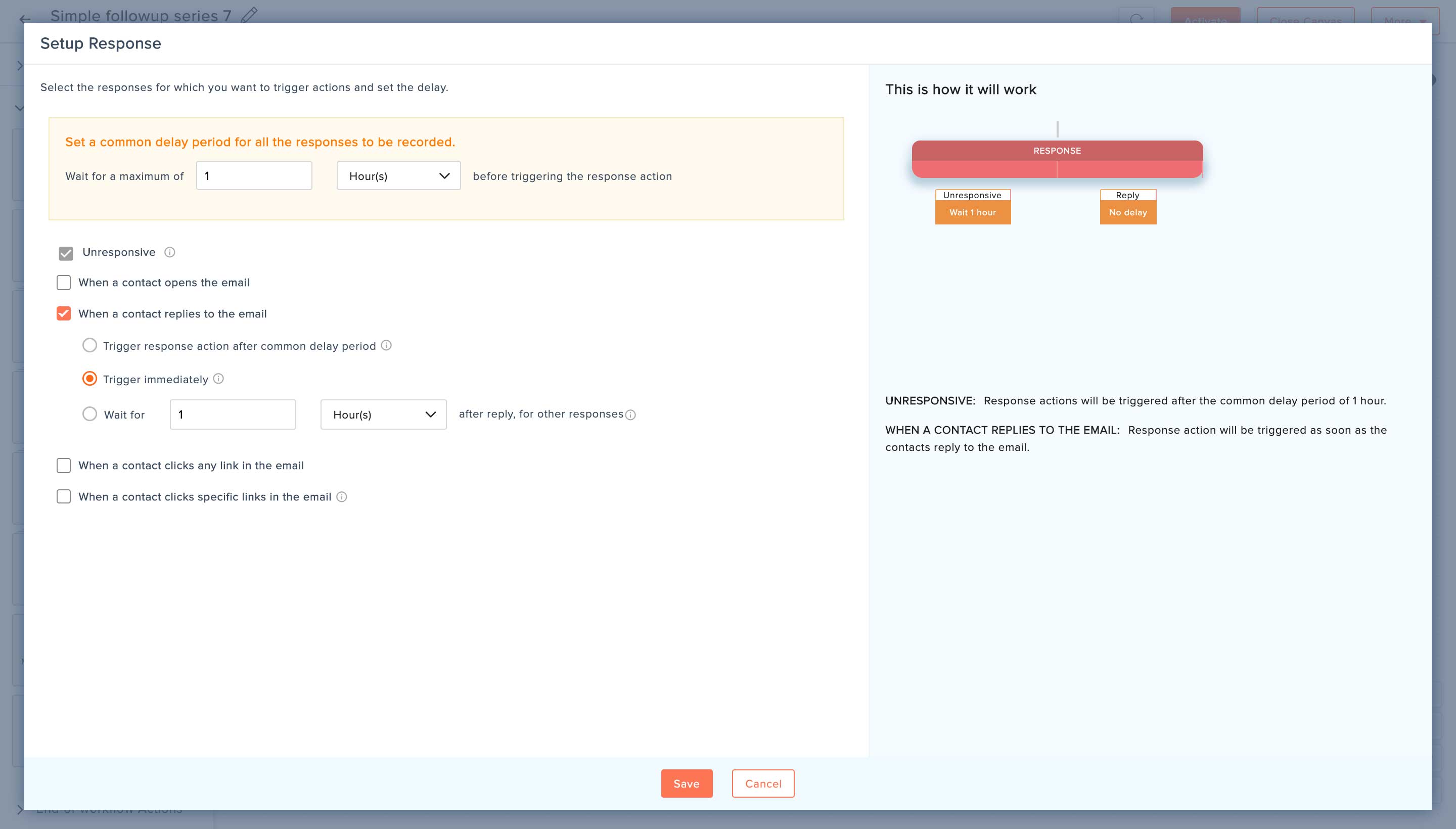This screenshot has width=1456, height=829.
Task: Click pencil icon to rename workflow
Action: tap(249, 15)
